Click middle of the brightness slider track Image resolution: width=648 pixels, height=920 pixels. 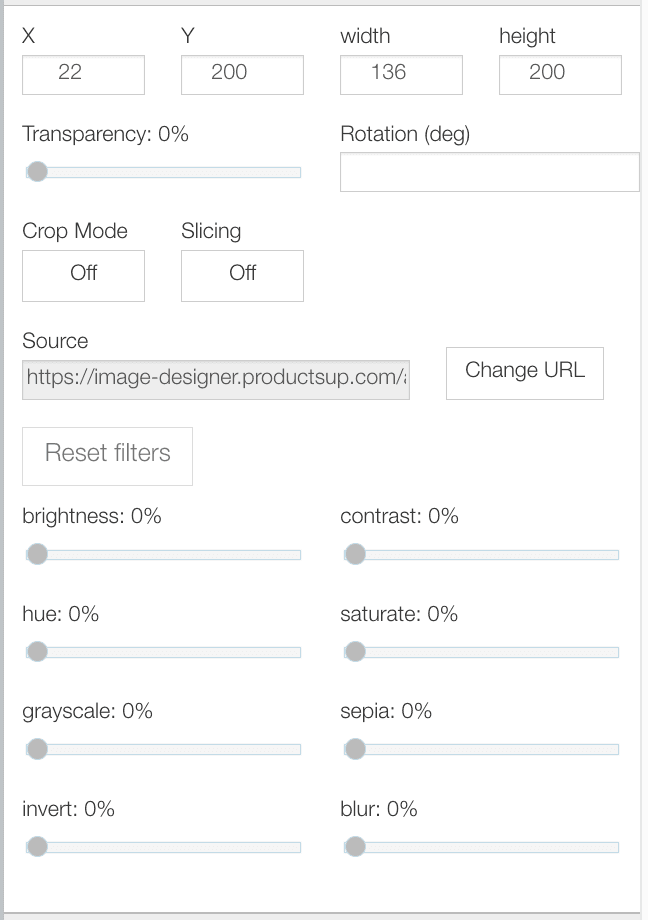tap(162, 555)
